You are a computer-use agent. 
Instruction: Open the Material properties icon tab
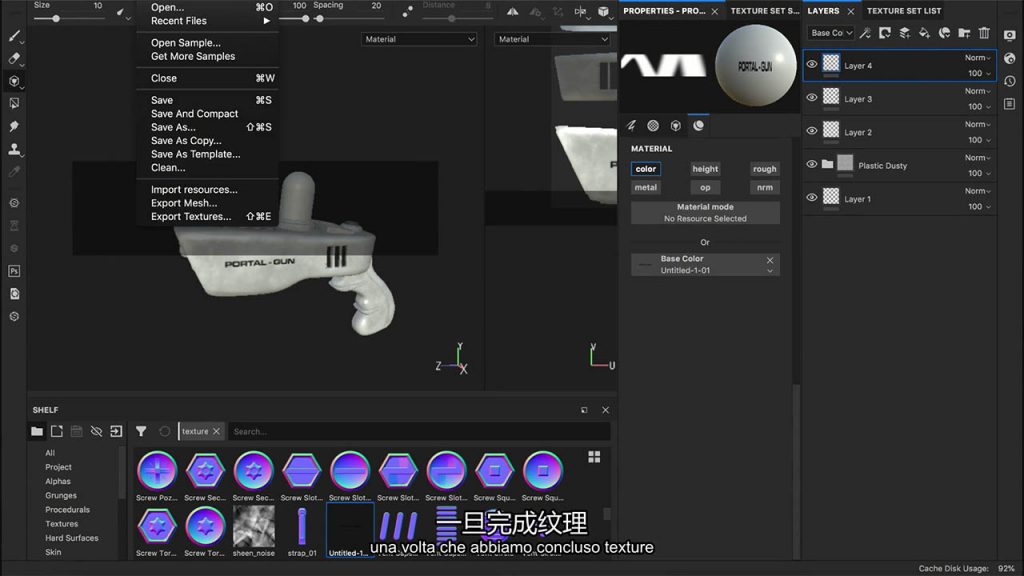(699, 125)
